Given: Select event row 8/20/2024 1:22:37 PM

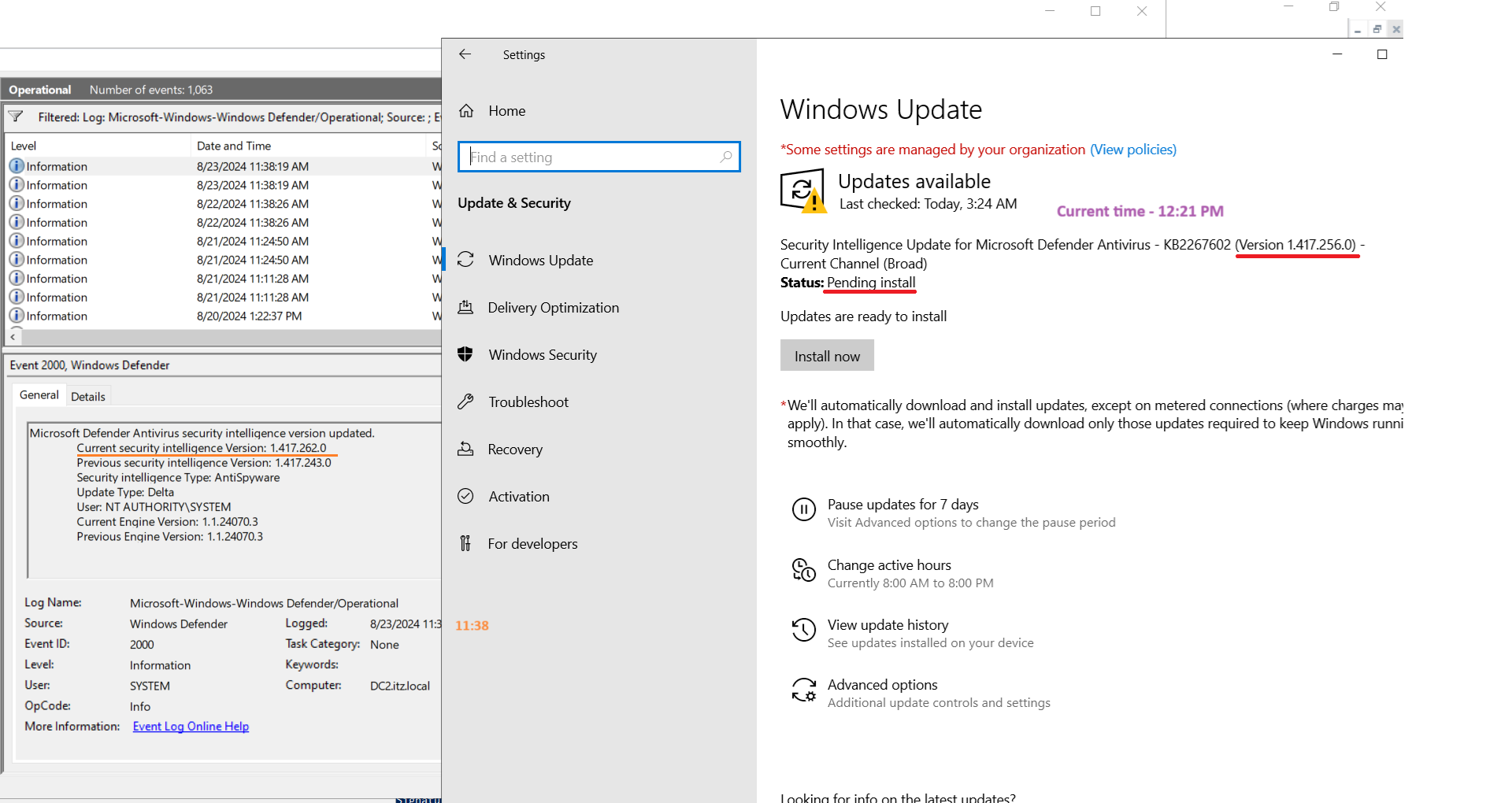Looking at the screenshot, I should coord(224,316).
